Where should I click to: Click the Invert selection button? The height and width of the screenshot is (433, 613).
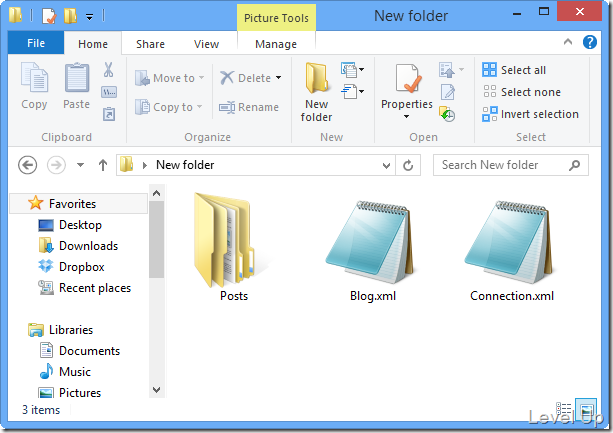coord(530,114)
